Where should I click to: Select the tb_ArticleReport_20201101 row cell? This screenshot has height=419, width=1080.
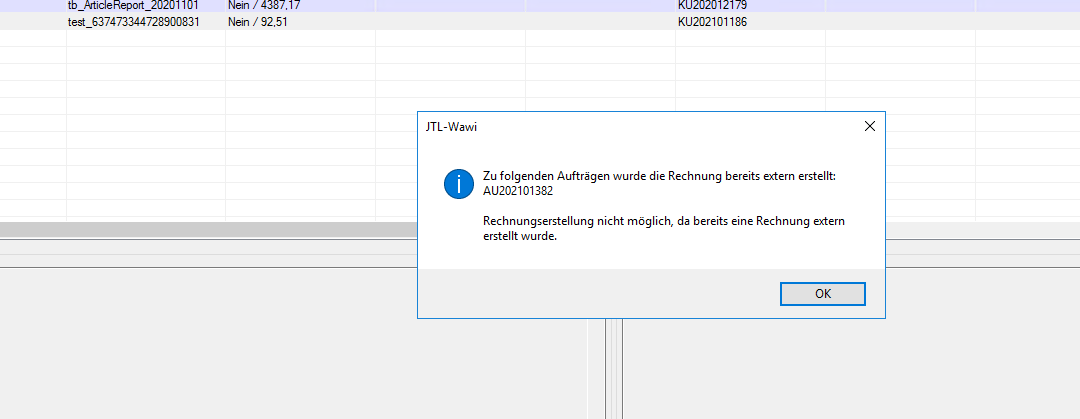146,5
